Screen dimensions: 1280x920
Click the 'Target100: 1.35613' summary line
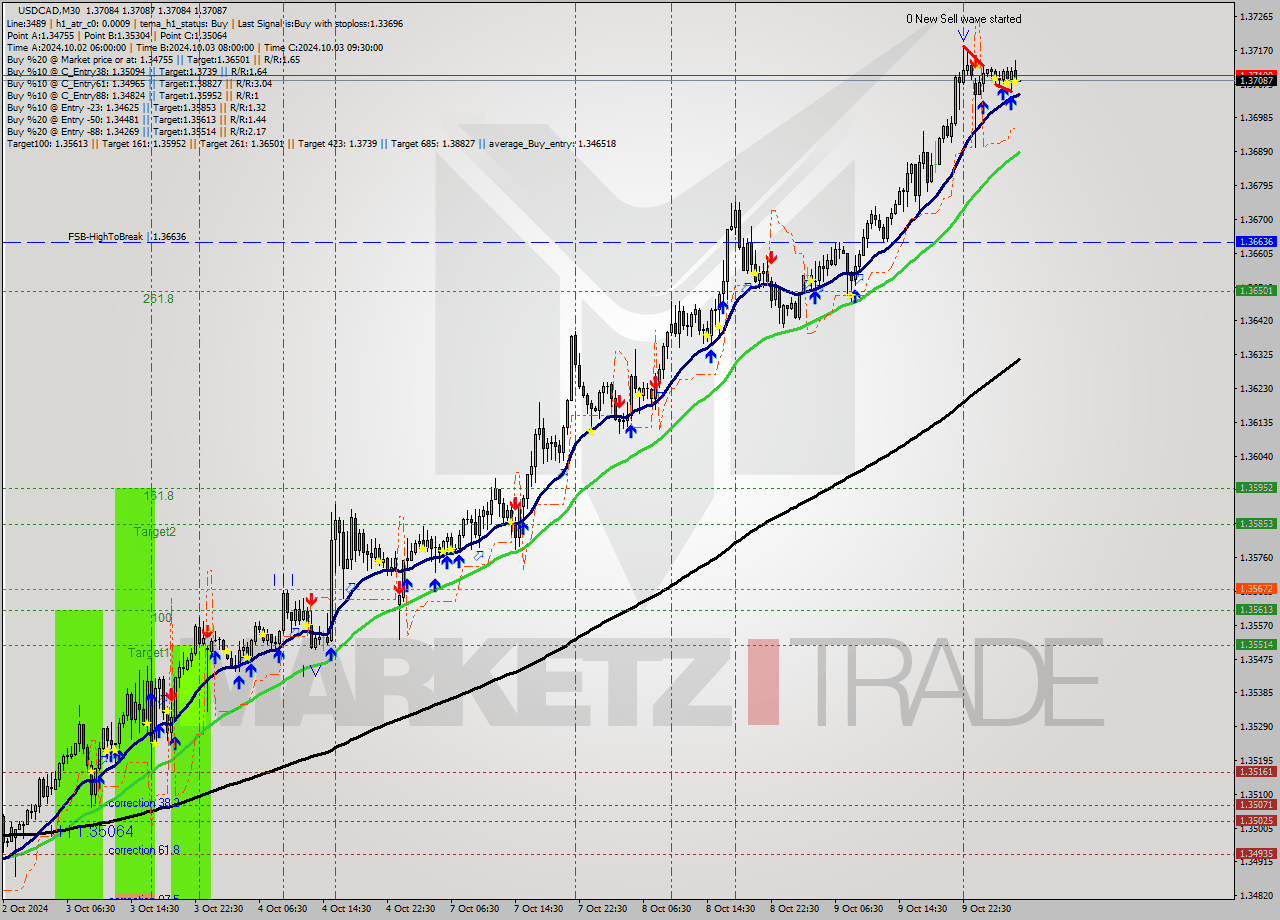[x=311, y=144]
